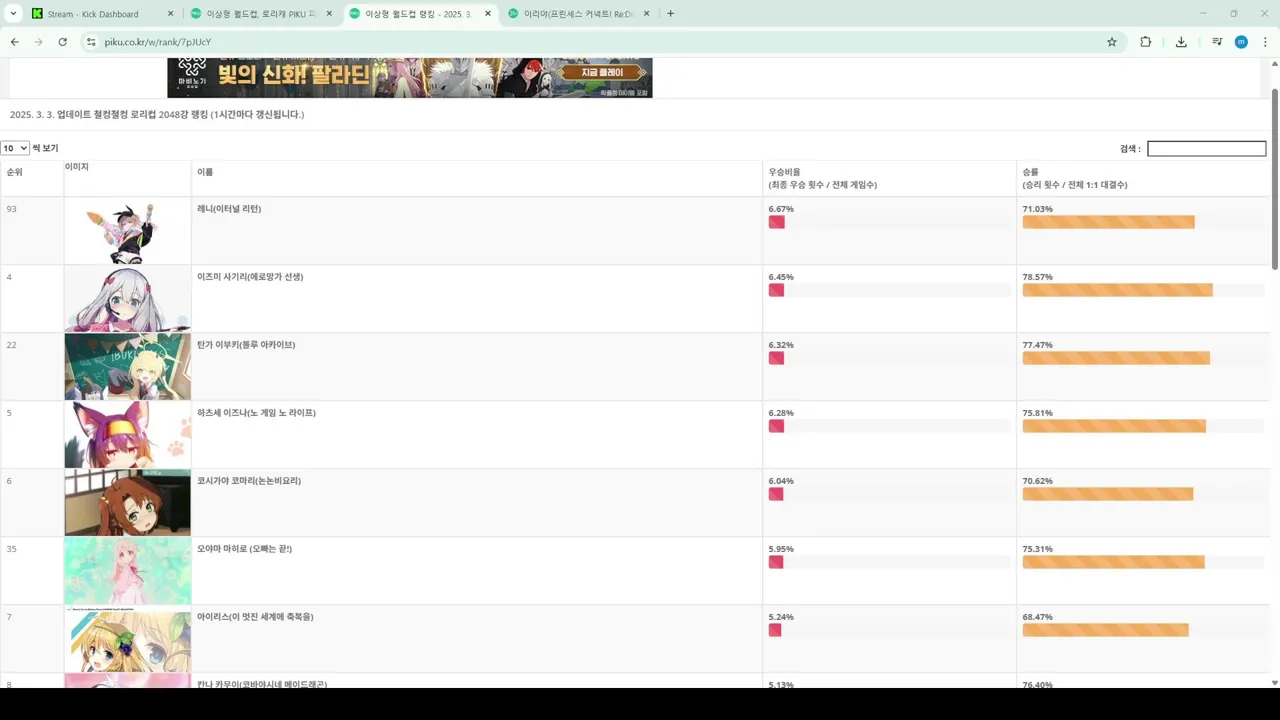
Task: Reload the current page
Action: coord(62,42)
